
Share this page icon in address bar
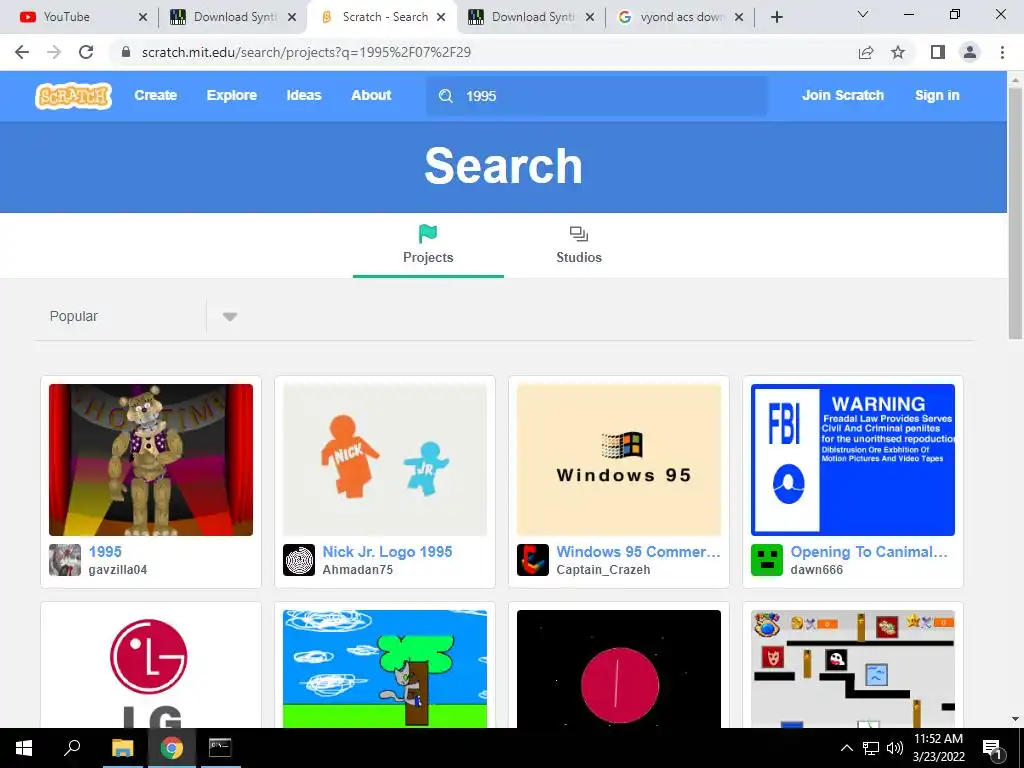pos(866,52)
